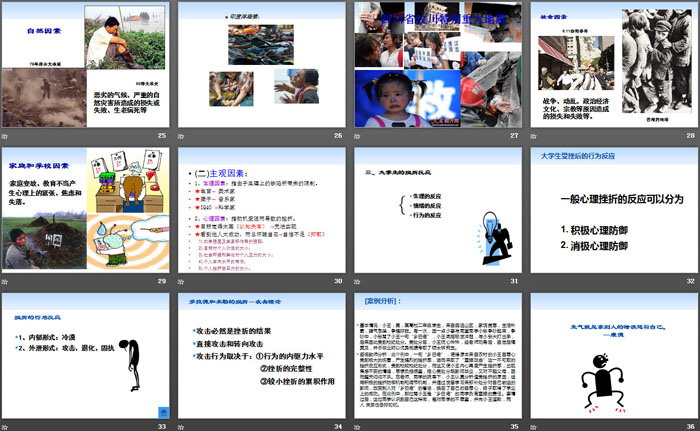The width and height of the screenshot is (700, 431).
Task: Select slide 36 thumbnail with angry figure
Action: tap(614, 356)
